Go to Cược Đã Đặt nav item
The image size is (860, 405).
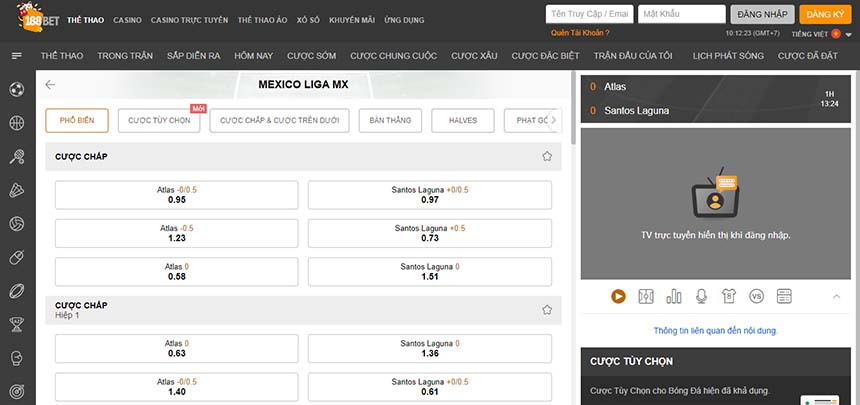click(x=807, y=56)
